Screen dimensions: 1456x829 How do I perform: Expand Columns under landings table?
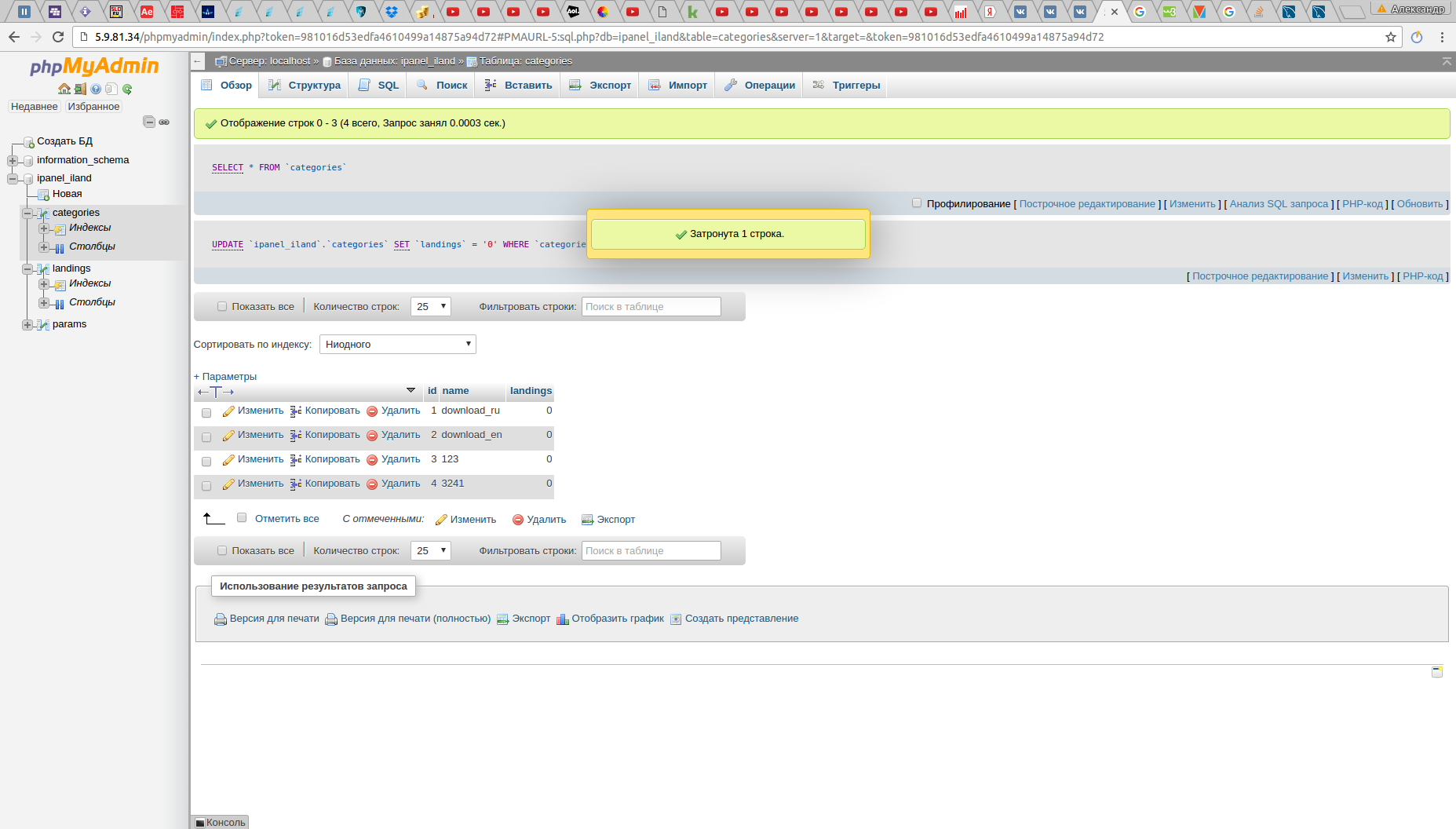pyautogui.click(x=44, y=303)
